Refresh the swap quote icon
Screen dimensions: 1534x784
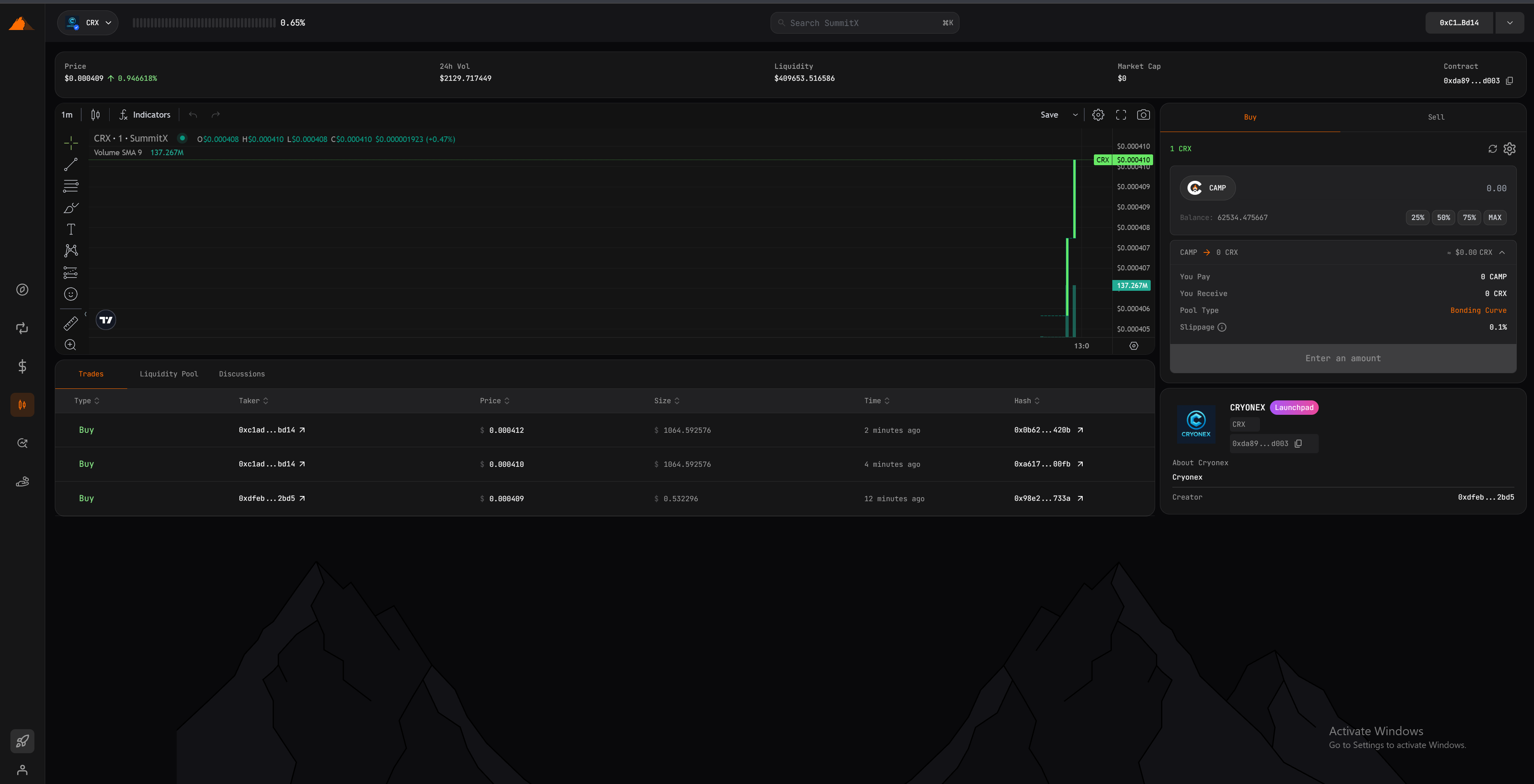pos(1492,149)
